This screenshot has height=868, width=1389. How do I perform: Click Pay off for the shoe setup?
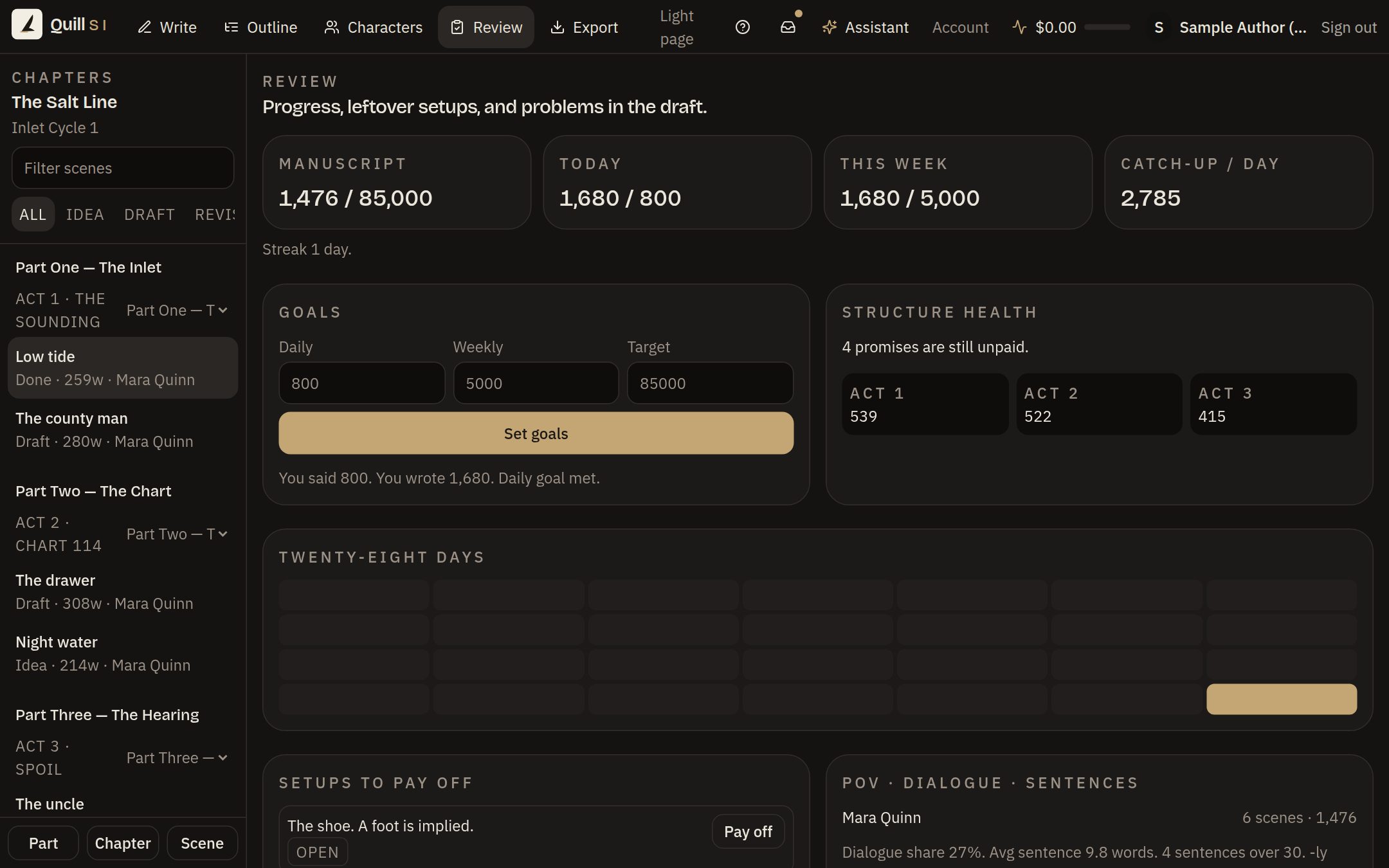748,831
